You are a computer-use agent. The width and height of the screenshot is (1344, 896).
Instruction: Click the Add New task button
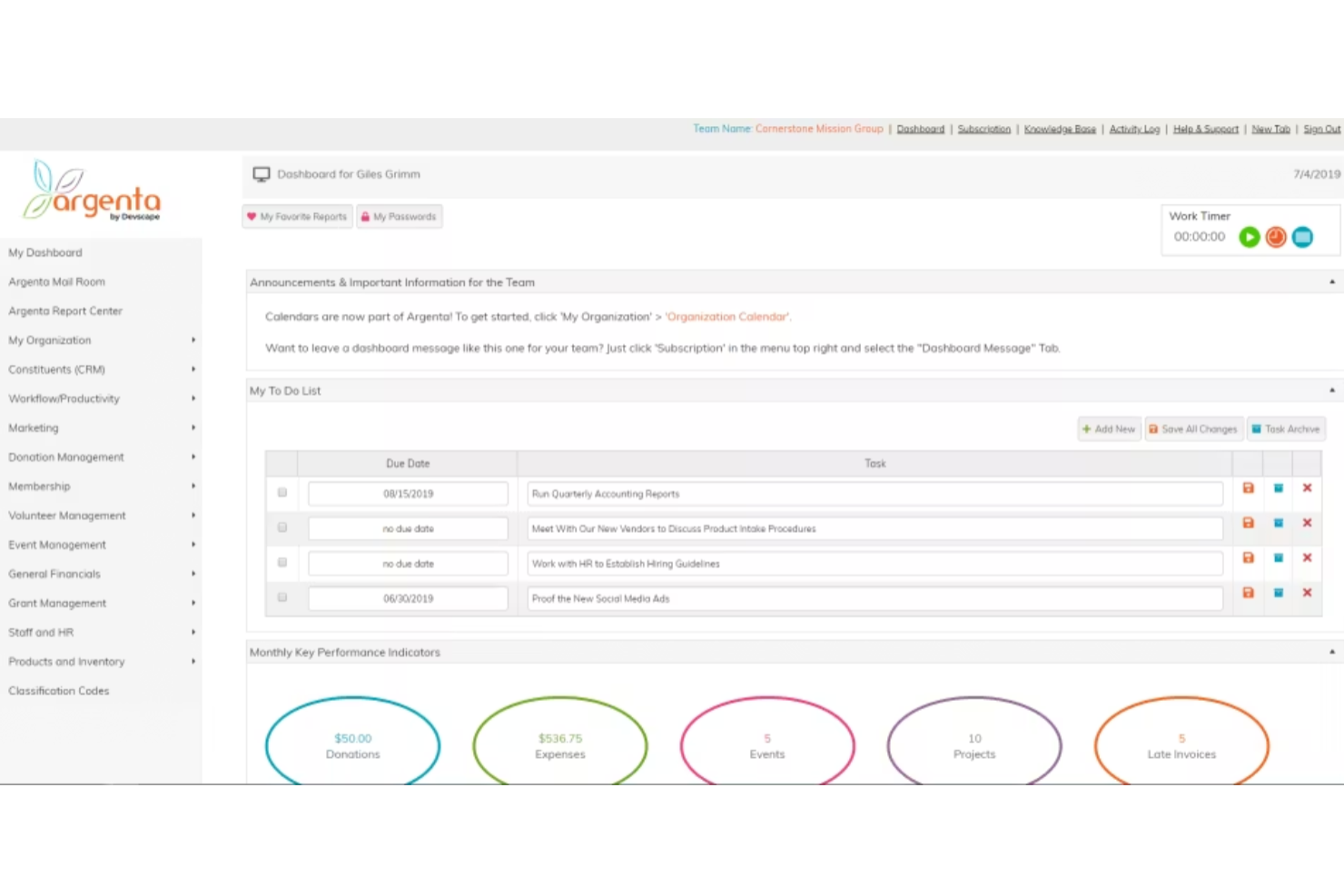[x=1109, y=428]
